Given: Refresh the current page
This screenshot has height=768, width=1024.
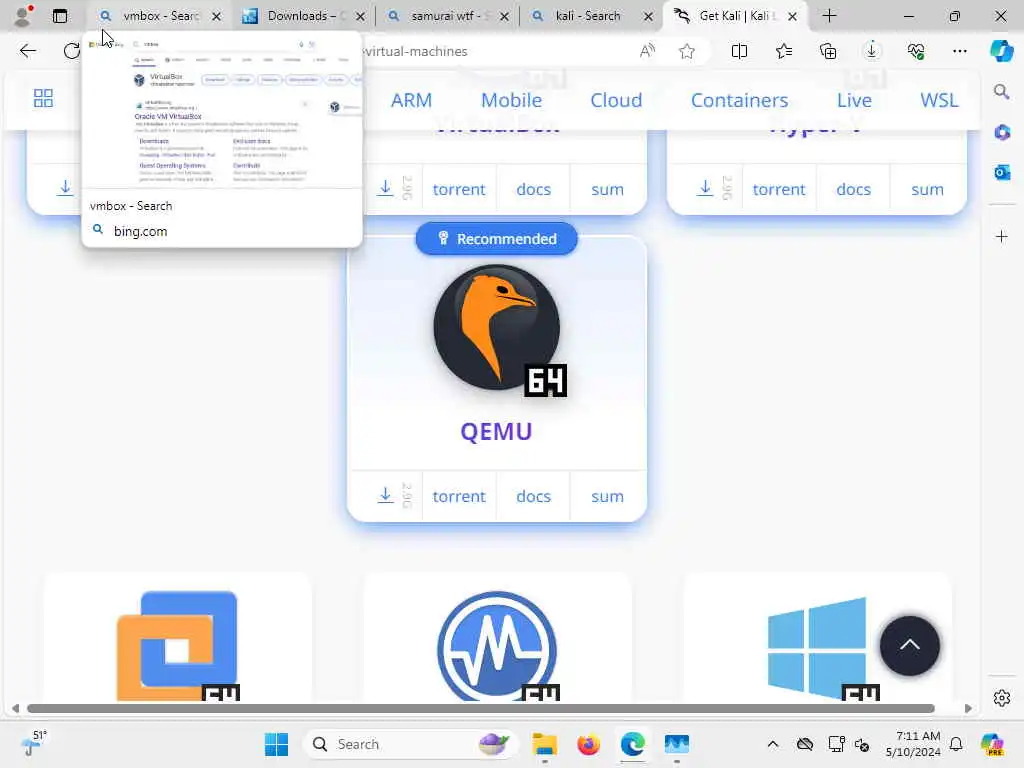Looking at the screenshot, I should click(71, 51).
